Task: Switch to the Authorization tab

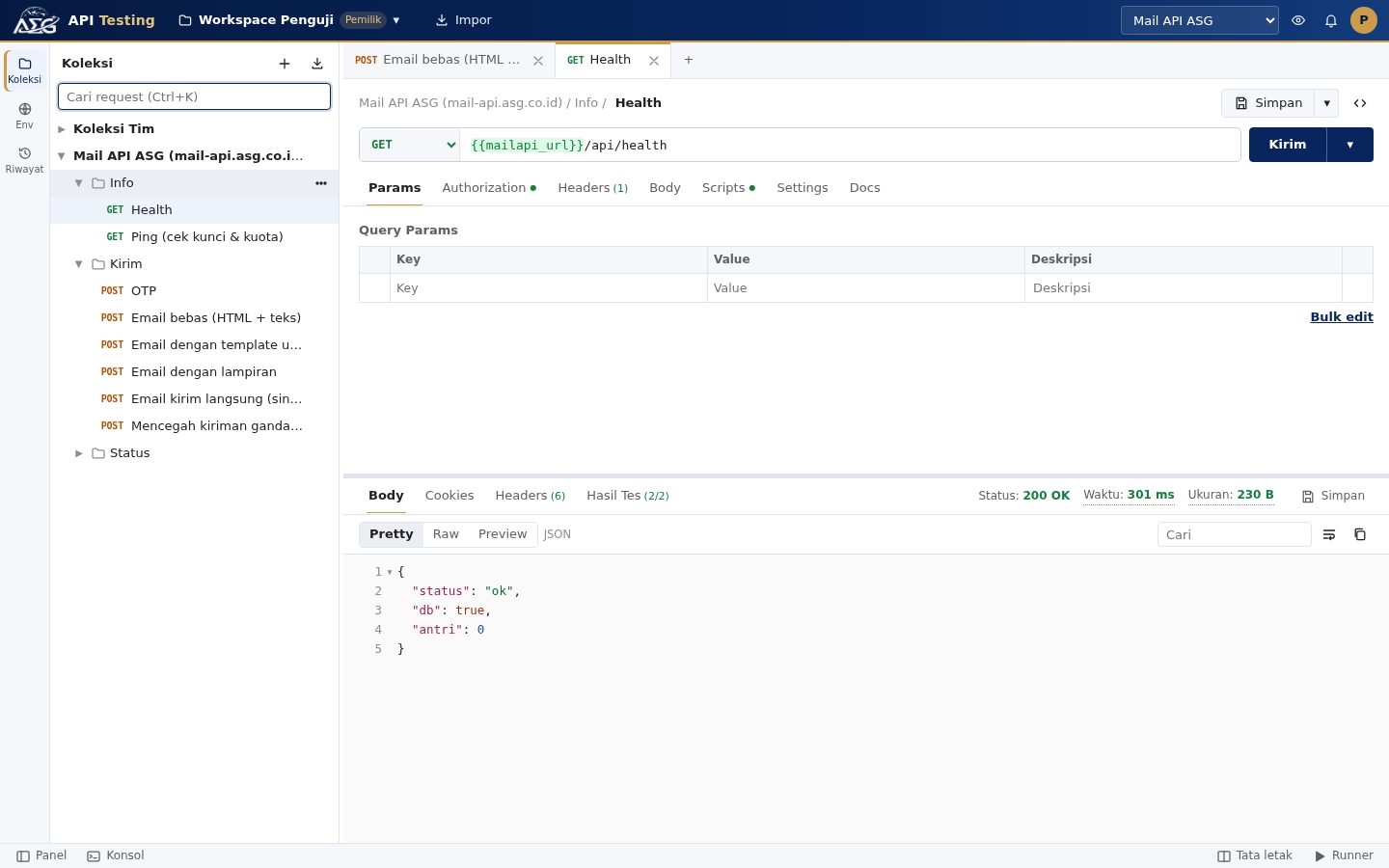Action: 489,188
